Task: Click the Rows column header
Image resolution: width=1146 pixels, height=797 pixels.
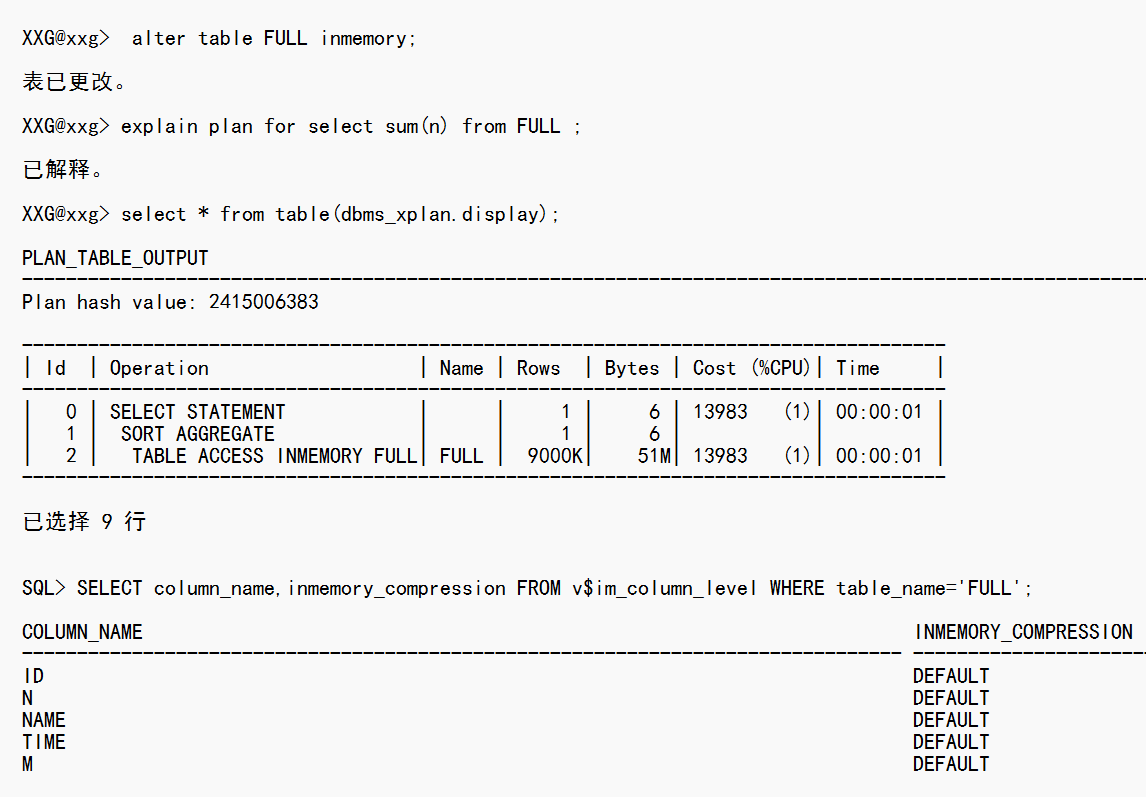Action: tap(538, 368)
